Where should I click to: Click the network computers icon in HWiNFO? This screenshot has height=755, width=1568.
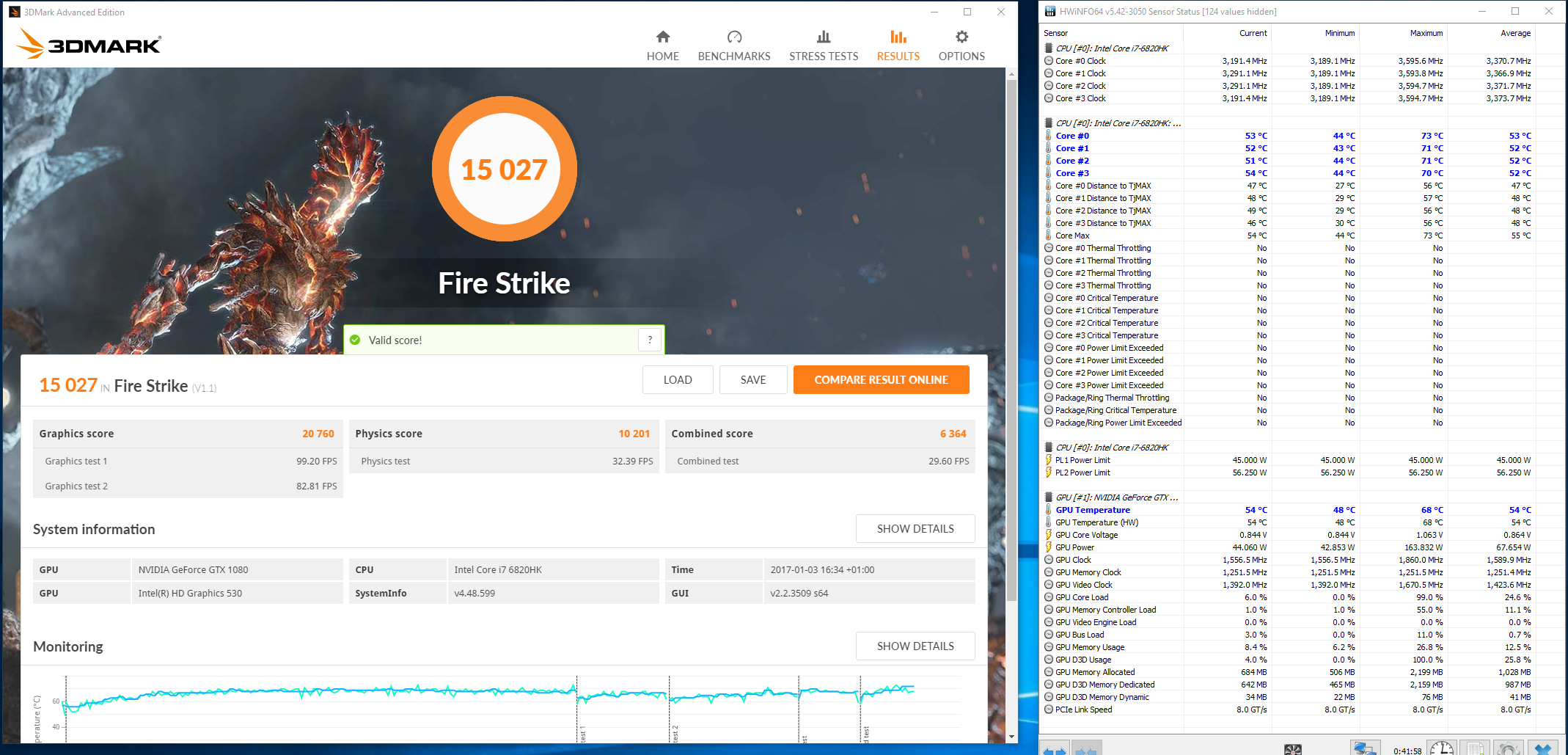pos(1365,748)
